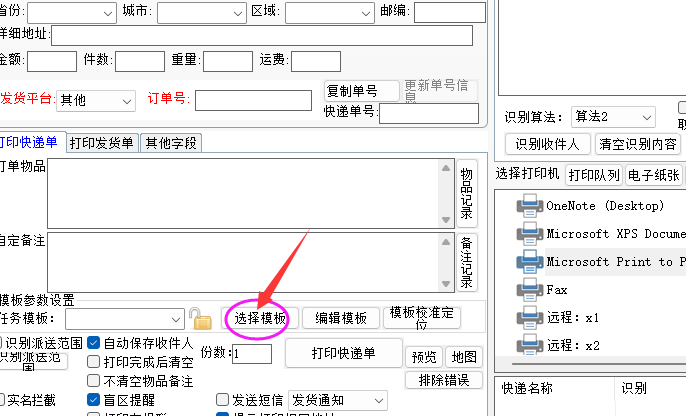Image resolution: width=686 pixels, height=416 pixels.
Task: Open the 物品记录 side button
Action: [467, 193]
